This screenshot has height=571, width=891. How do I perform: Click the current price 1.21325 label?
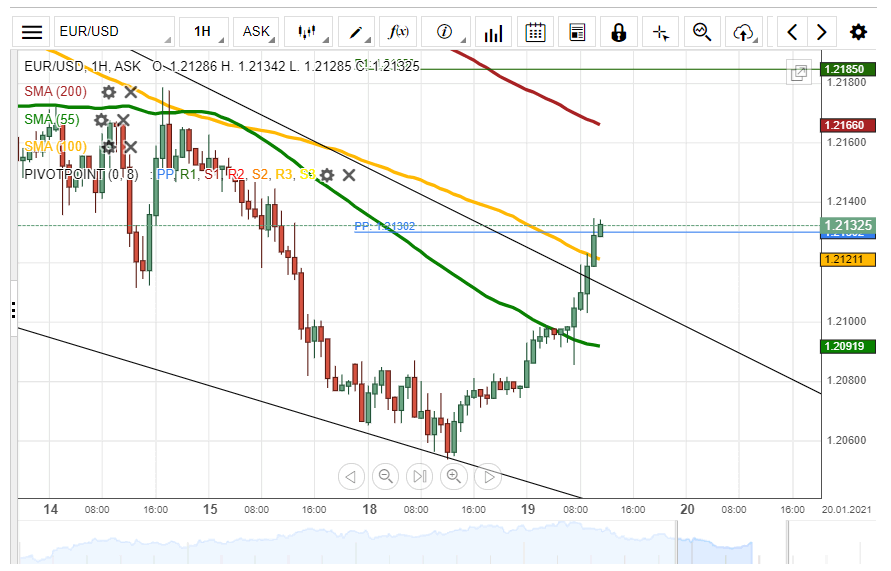[848, 225]
